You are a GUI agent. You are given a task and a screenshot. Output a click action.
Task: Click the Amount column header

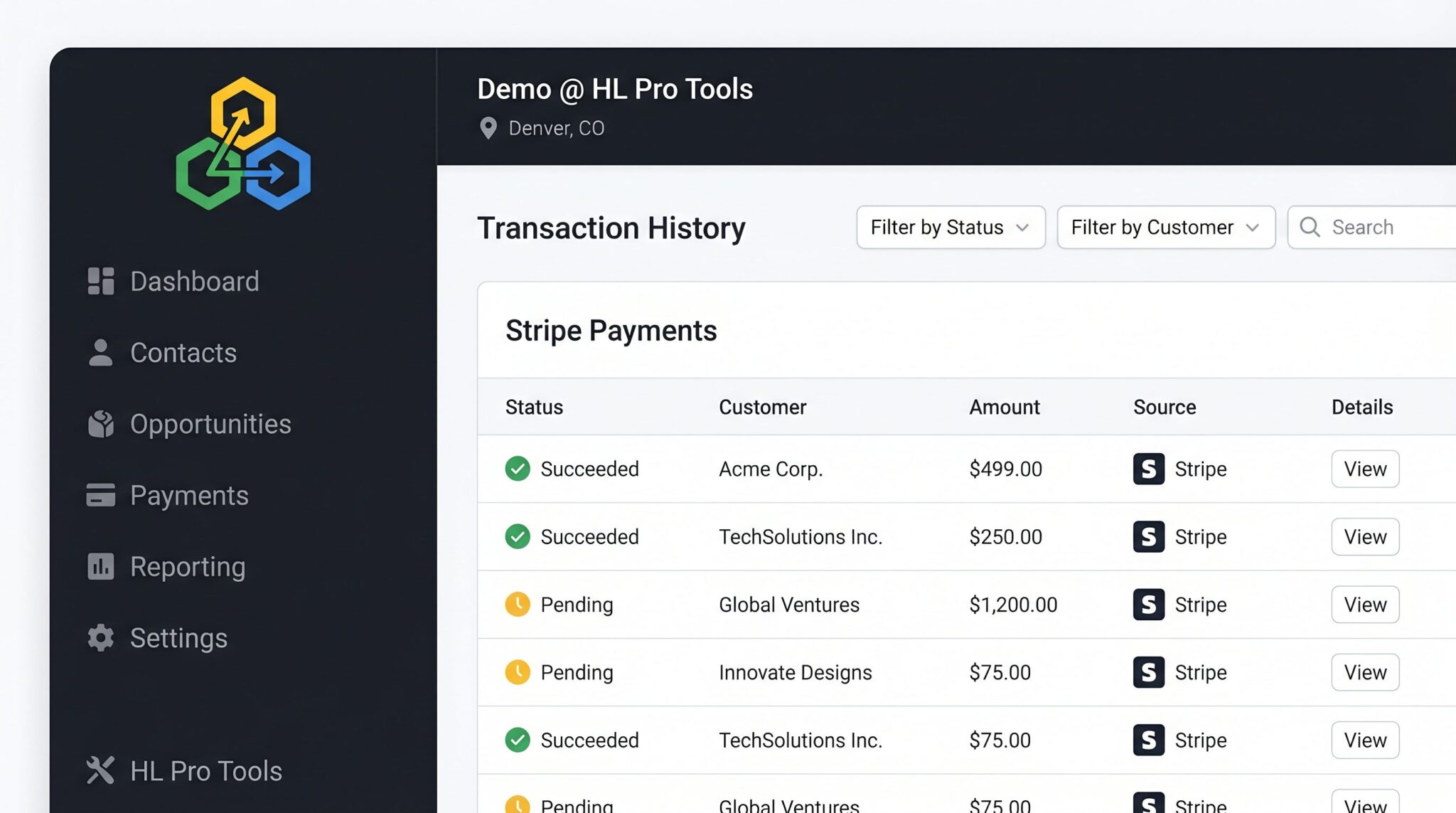tap(1004, 407)
